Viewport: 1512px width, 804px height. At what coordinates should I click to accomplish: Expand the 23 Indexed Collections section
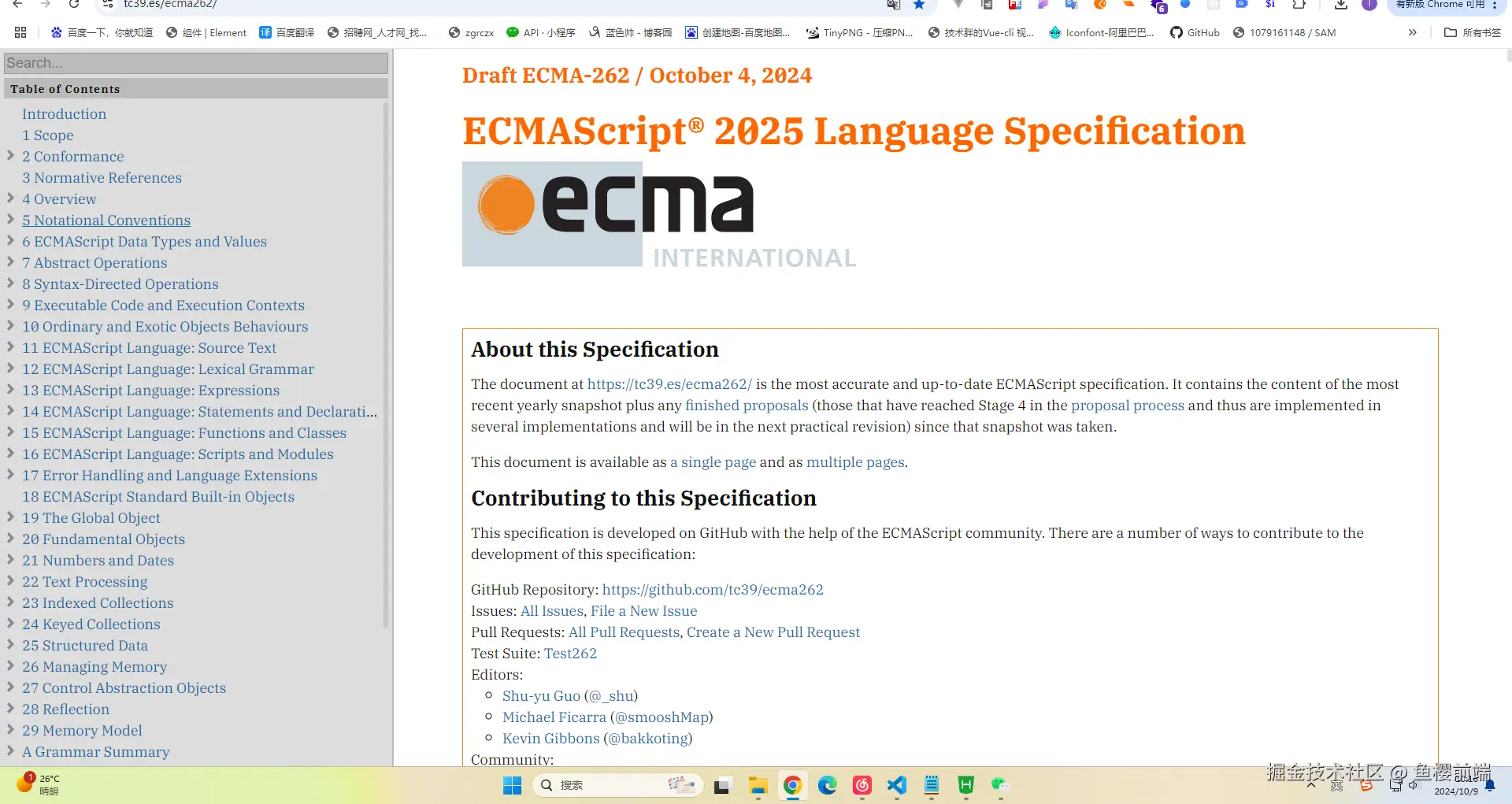coord(10,602)
